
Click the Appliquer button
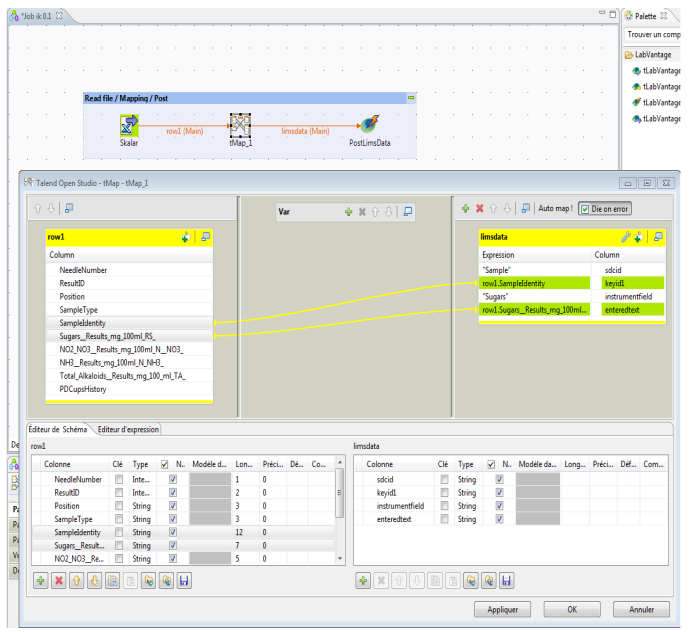pos(503,610)
